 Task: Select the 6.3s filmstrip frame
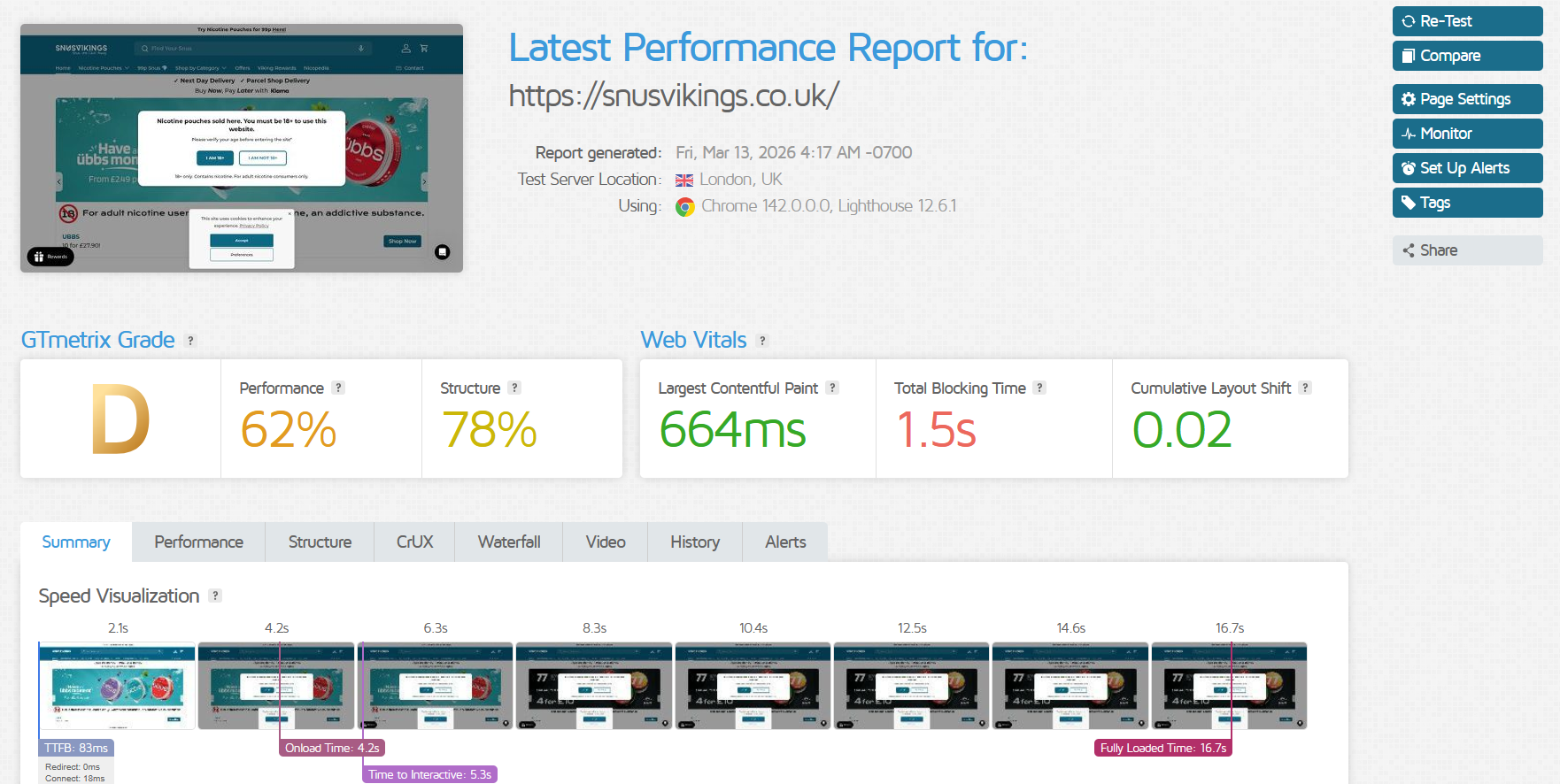point(435,686)
